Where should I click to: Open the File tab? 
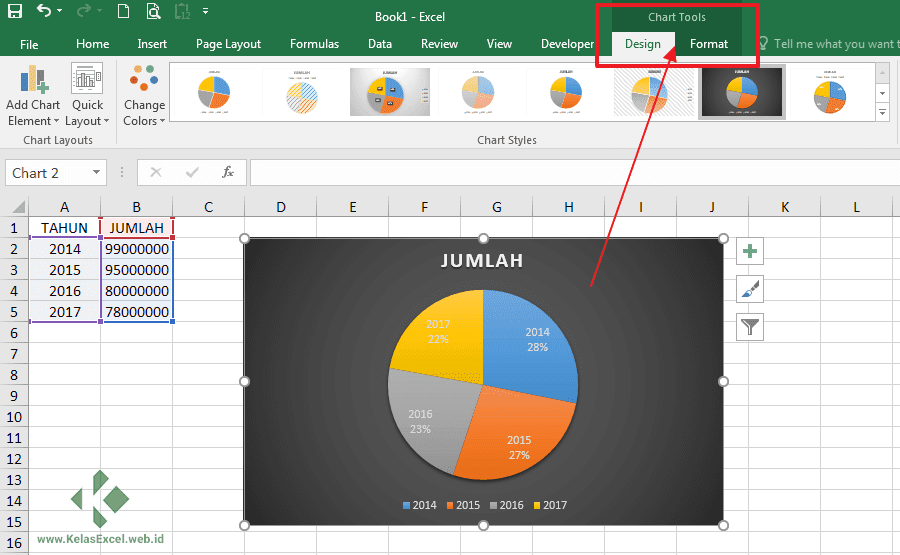[29, 44]
